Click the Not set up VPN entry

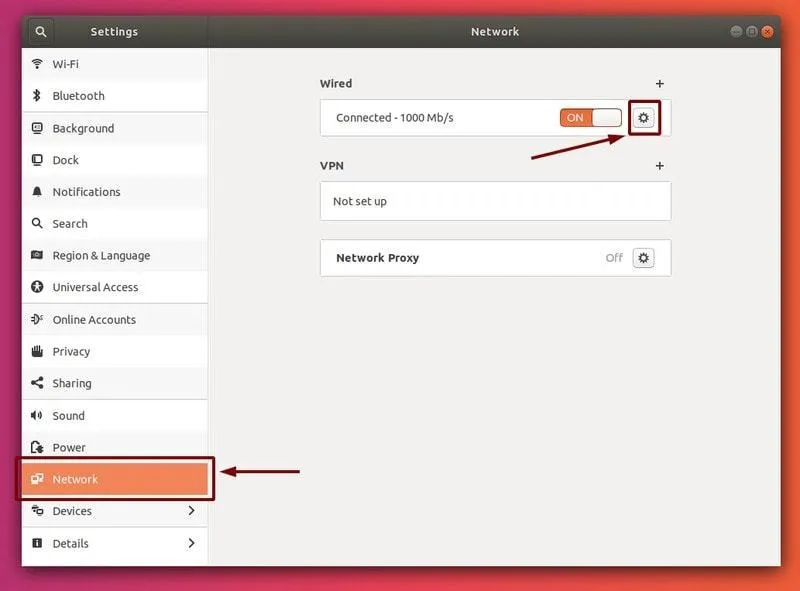point(400,201)
